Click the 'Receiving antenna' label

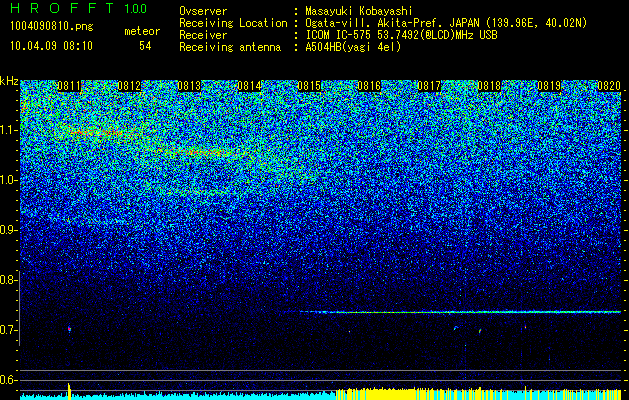(230, 47)
